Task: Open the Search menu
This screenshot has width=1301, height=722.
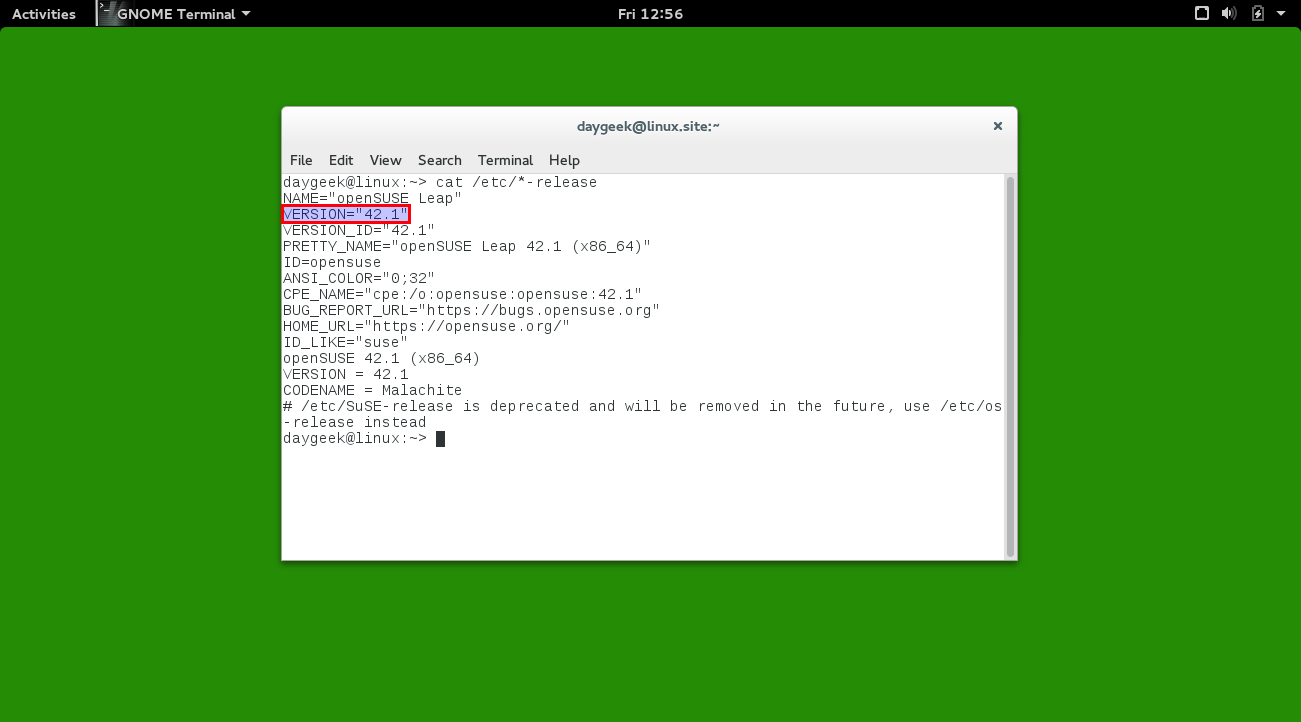Action: pos(439,160)
